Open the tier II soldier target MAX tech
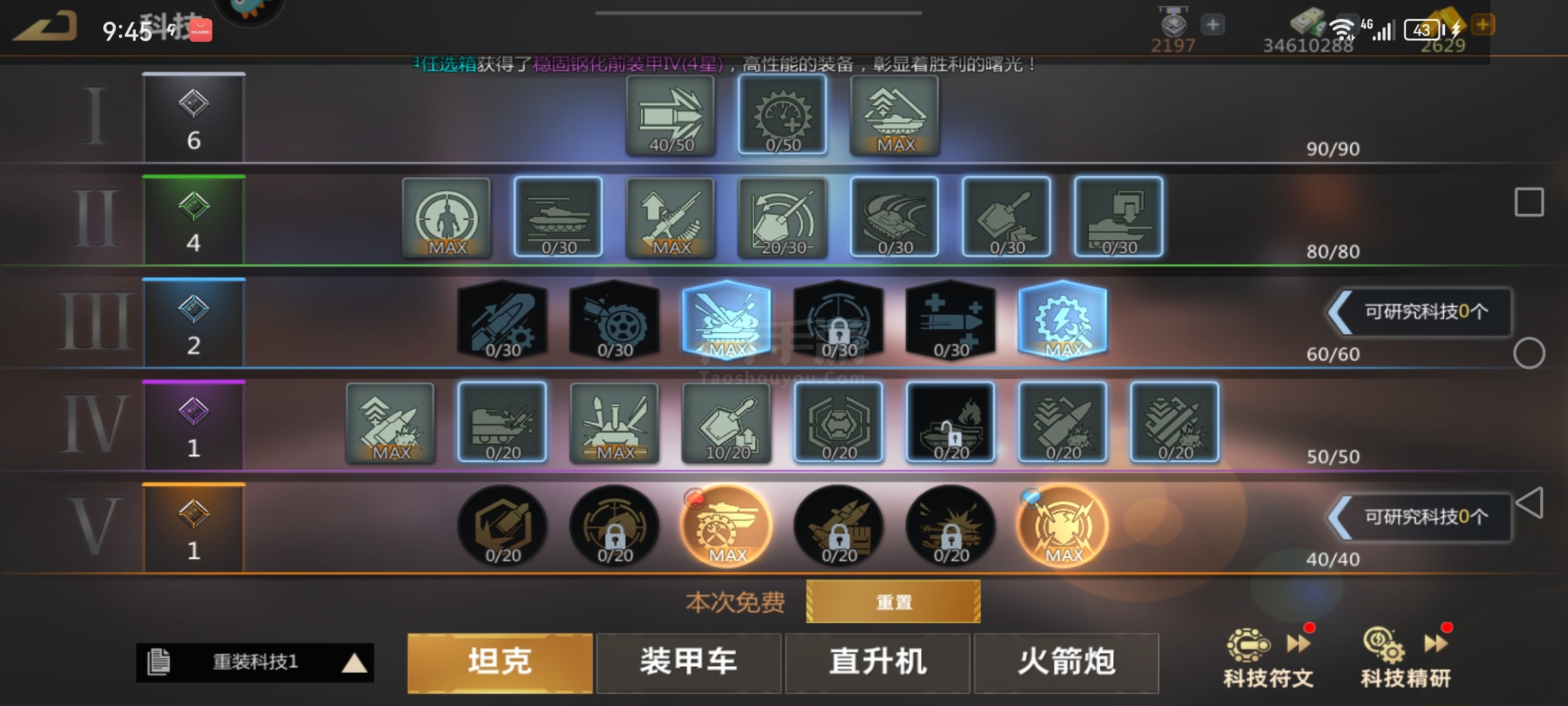This screenshot has height=706, width=1568. pos(446,218)
